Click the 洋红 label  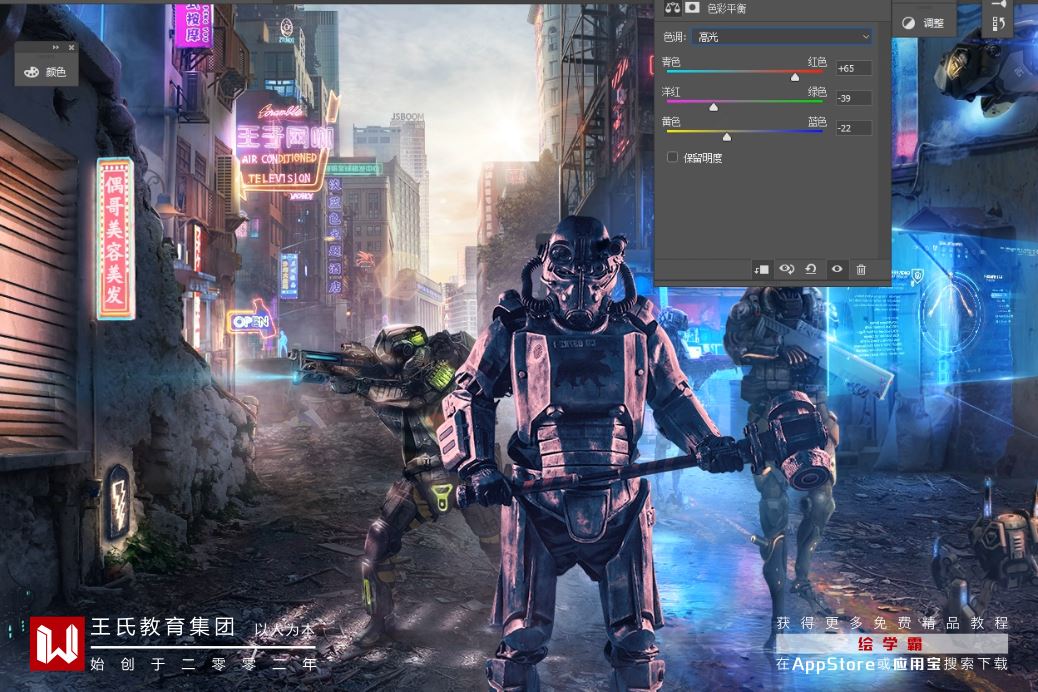pos(671,91)
